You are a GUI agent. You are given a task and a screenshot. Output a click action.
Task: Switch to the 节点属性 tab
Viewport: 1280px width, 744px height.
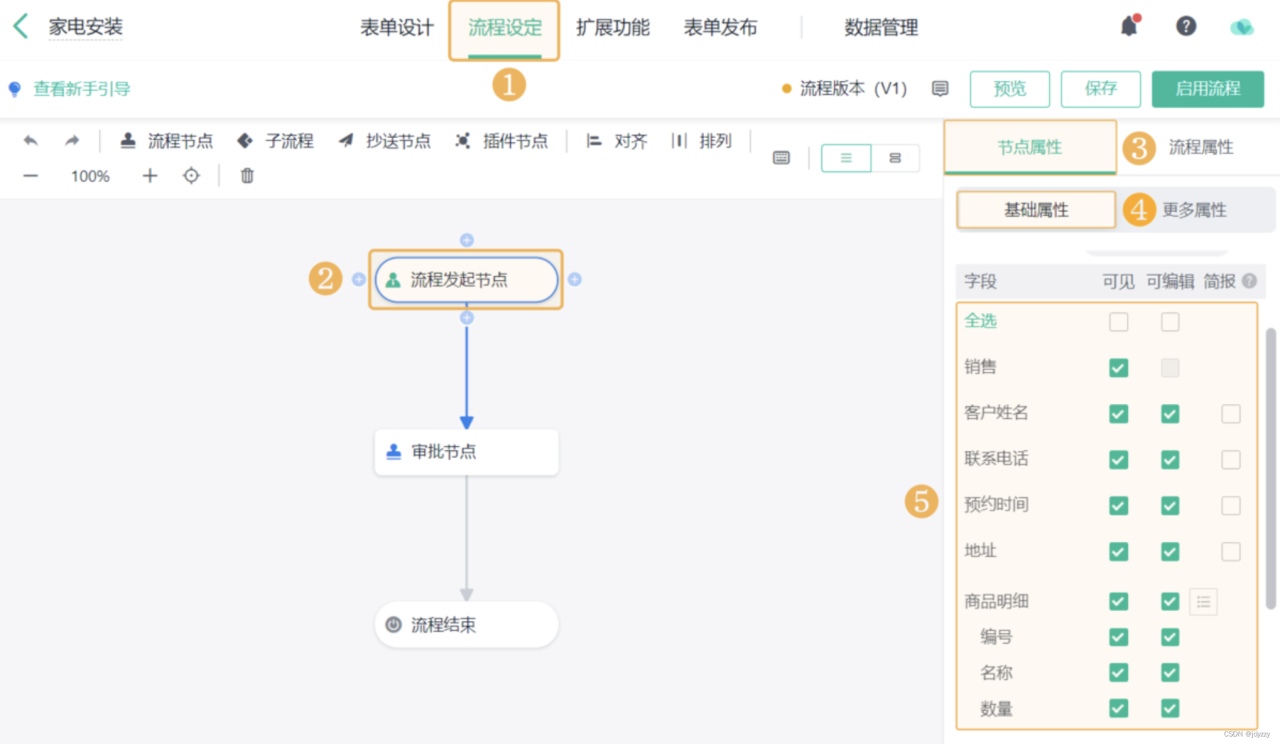click(x=1030, y=147)
